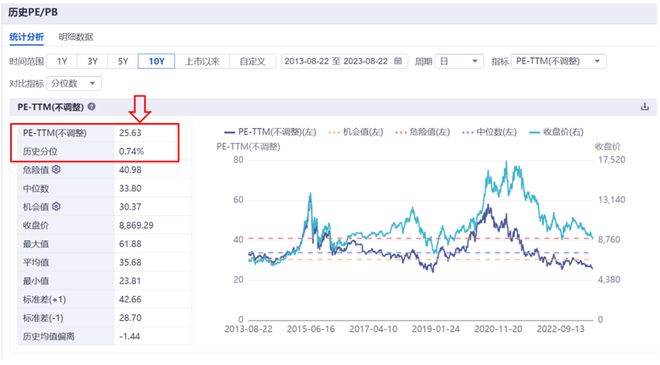Switch to the 统计分析 tab

pyautogui.click(x=27, y=37)
